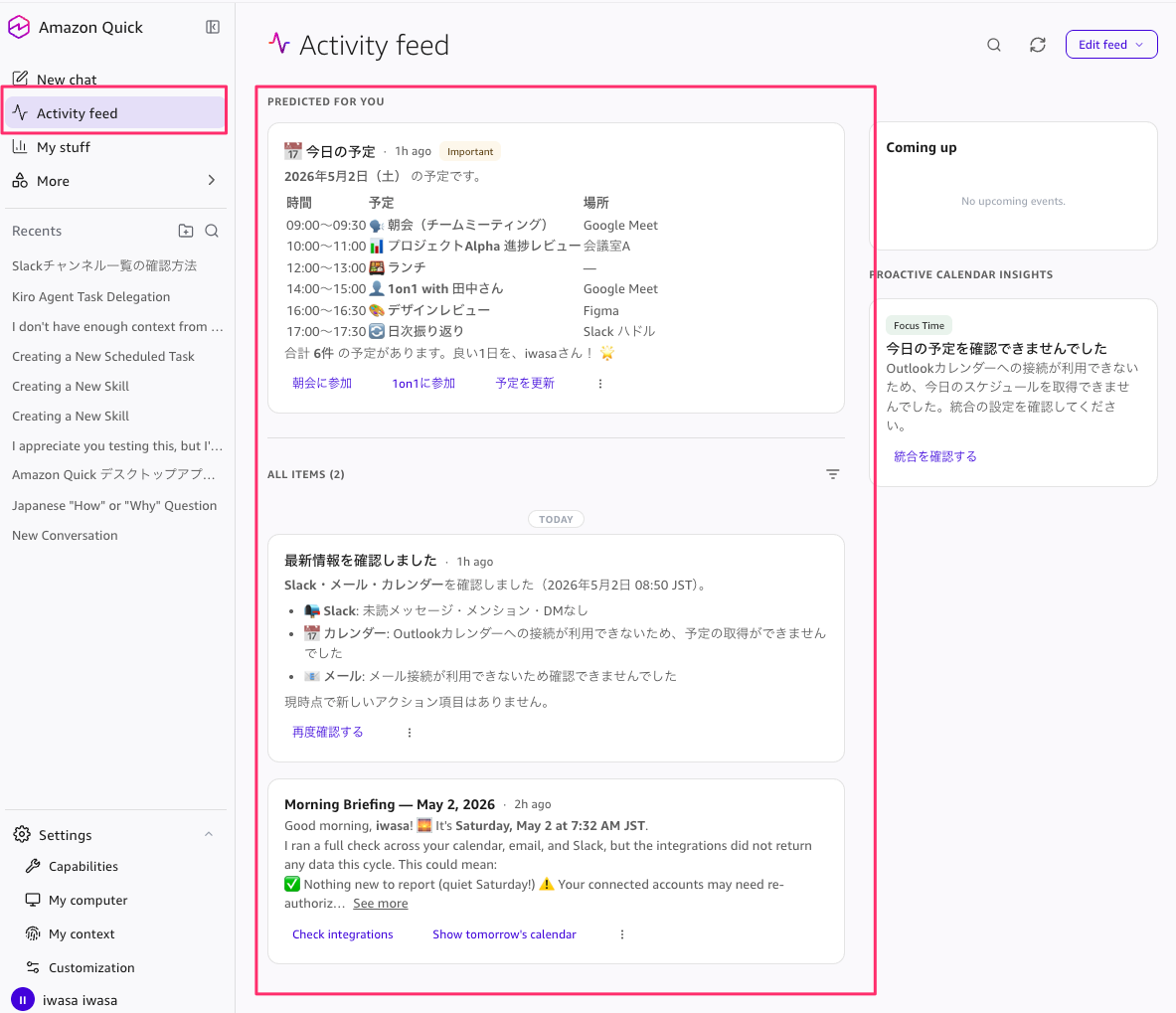Select Activity feed in sidebar
This screenshot has height=1013, width=1176.
(x=114, y=113)
